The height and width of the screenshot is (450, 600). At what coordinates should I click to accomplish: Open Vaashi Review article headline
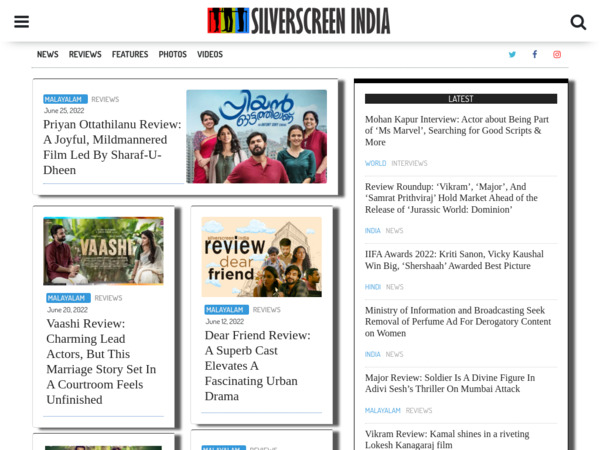(x=101, y=361)
